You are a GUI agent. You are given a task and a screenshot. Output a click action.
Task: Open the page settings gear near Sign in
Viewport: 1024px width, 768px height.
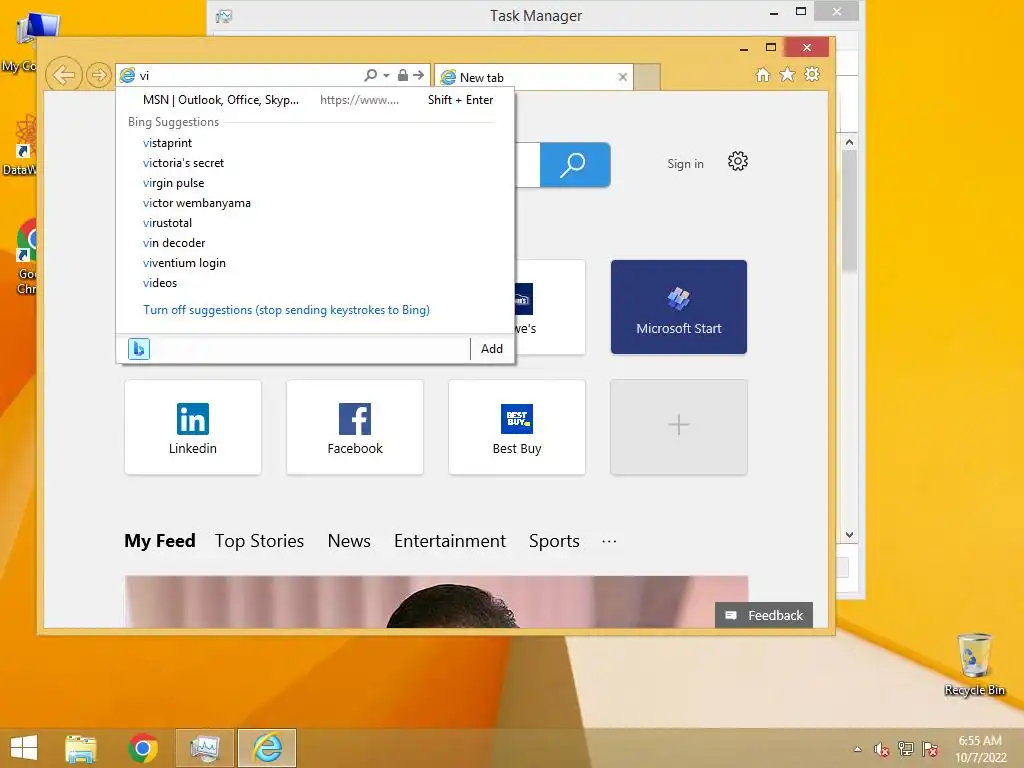click(737, 161)
